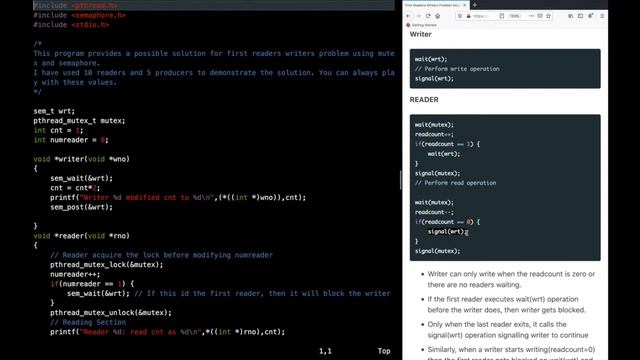This screenshot has width=640, height=360.
Task: Reset the zoom level percentage badge
Action: point(515,16)
